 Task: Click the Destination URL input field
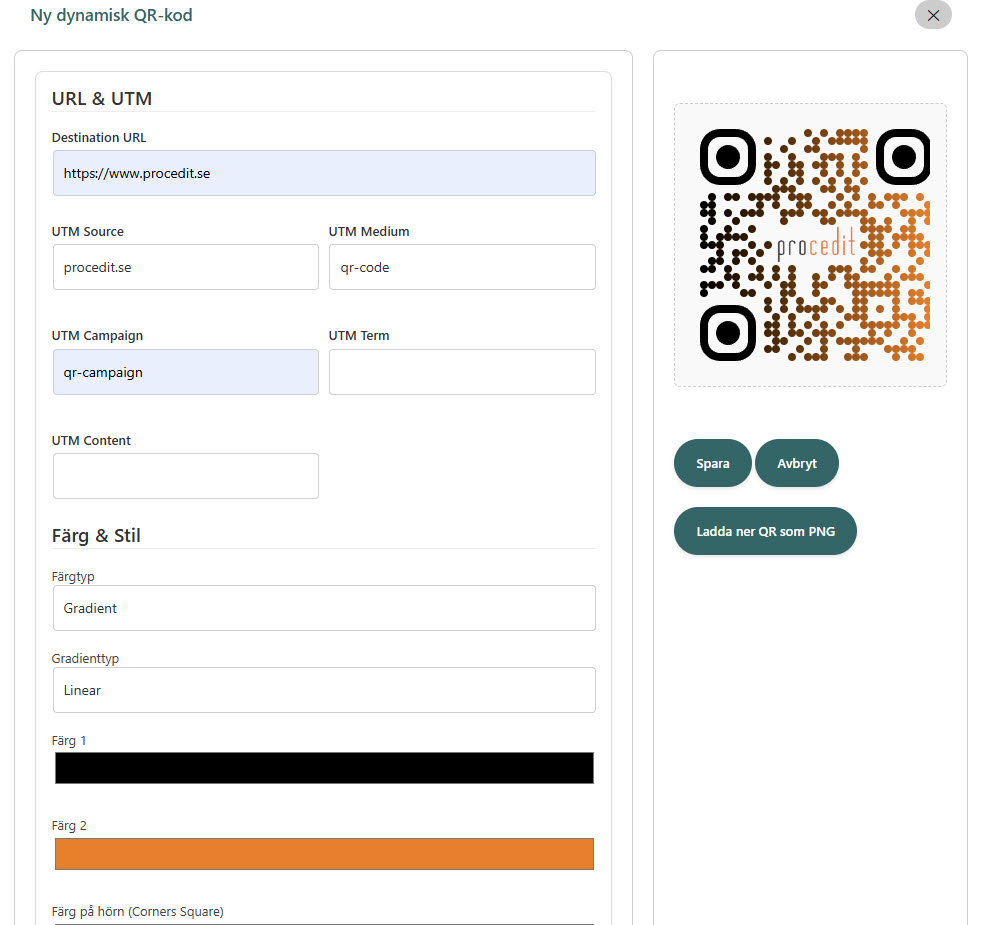coord(324,173)
